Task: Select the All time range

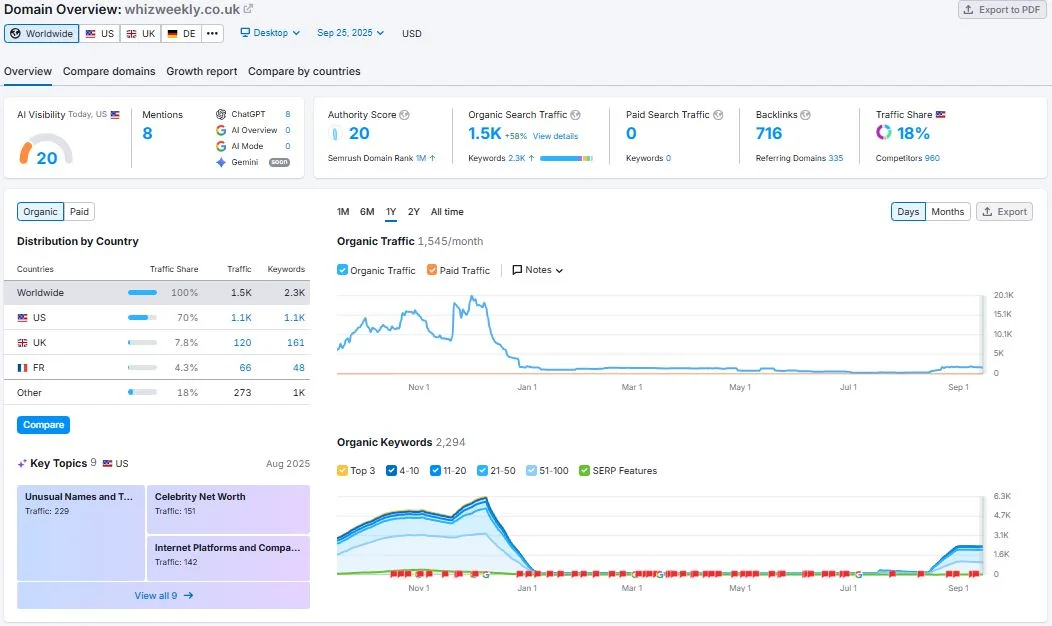Action: tap(447, 212)
